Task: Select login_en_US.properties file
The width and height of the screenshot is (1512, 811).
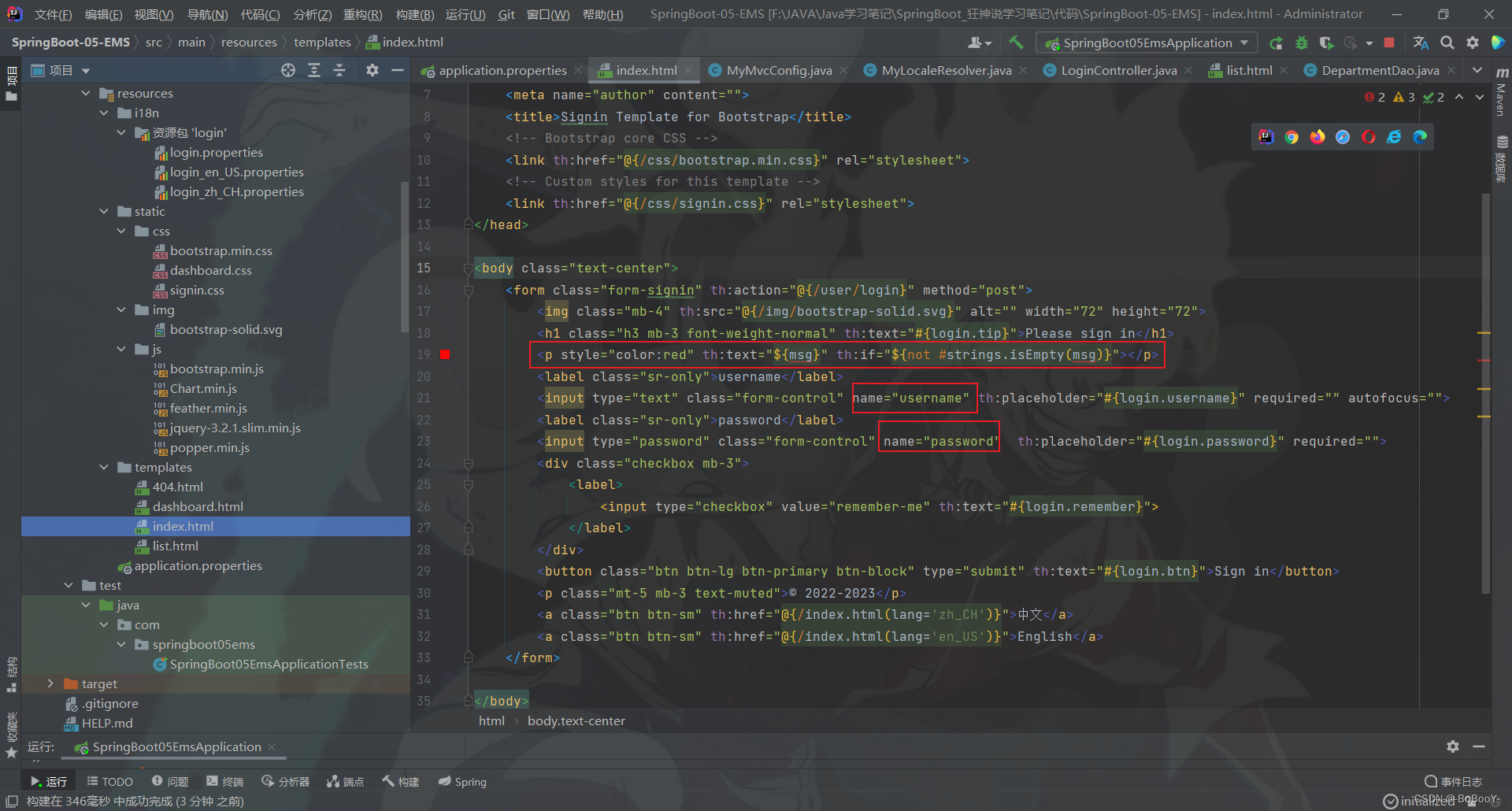Action: 237,172
